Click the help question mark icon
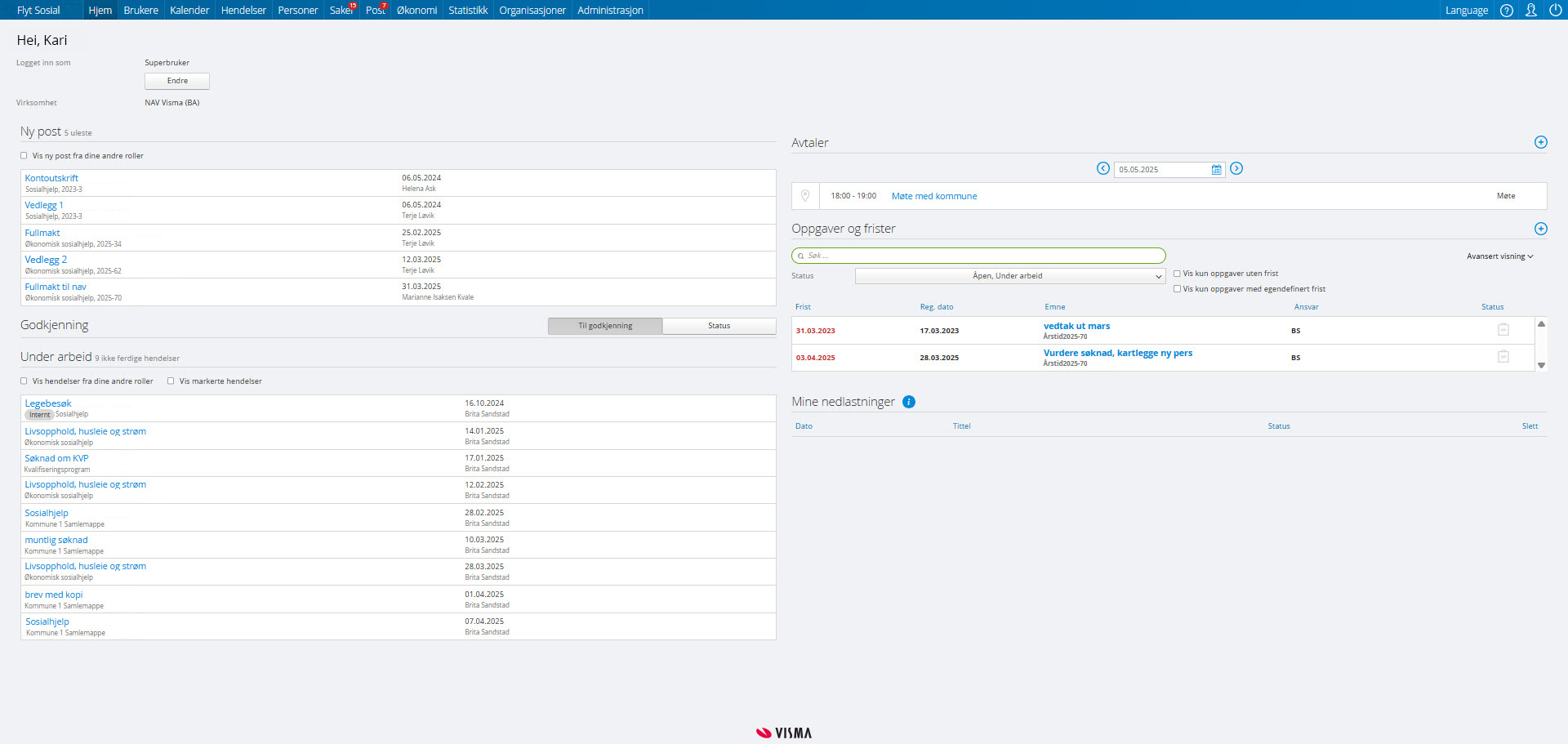This screenshot has height=744, width=1568. tap(1507, 11)
